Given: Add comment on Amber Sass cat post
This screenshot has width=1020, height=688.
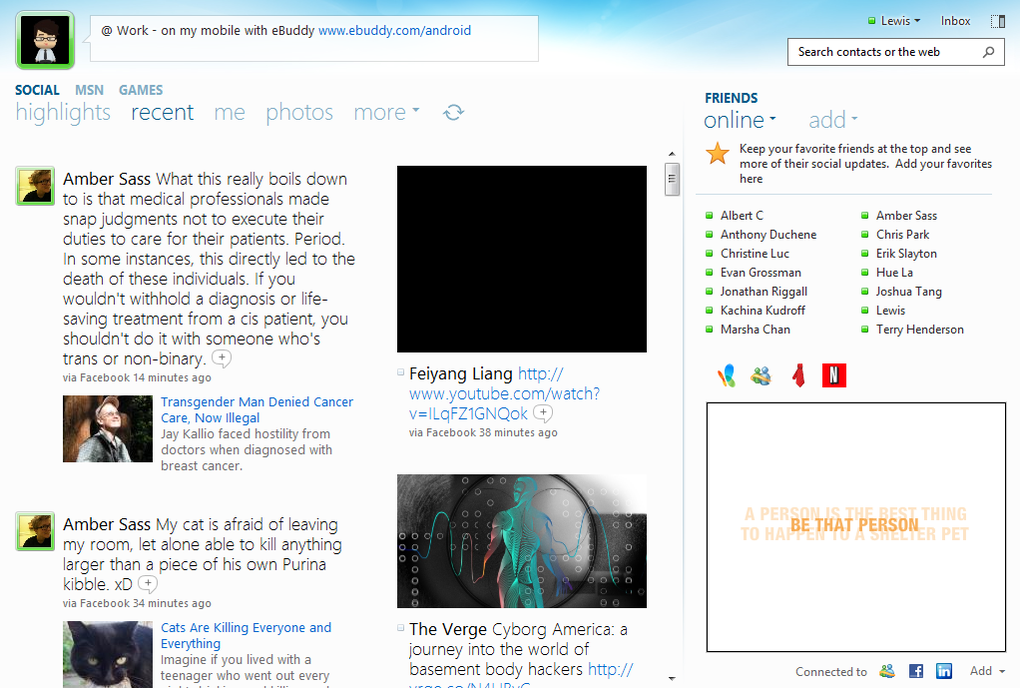Looking at the screenshot, I should [x=148, y=583].
